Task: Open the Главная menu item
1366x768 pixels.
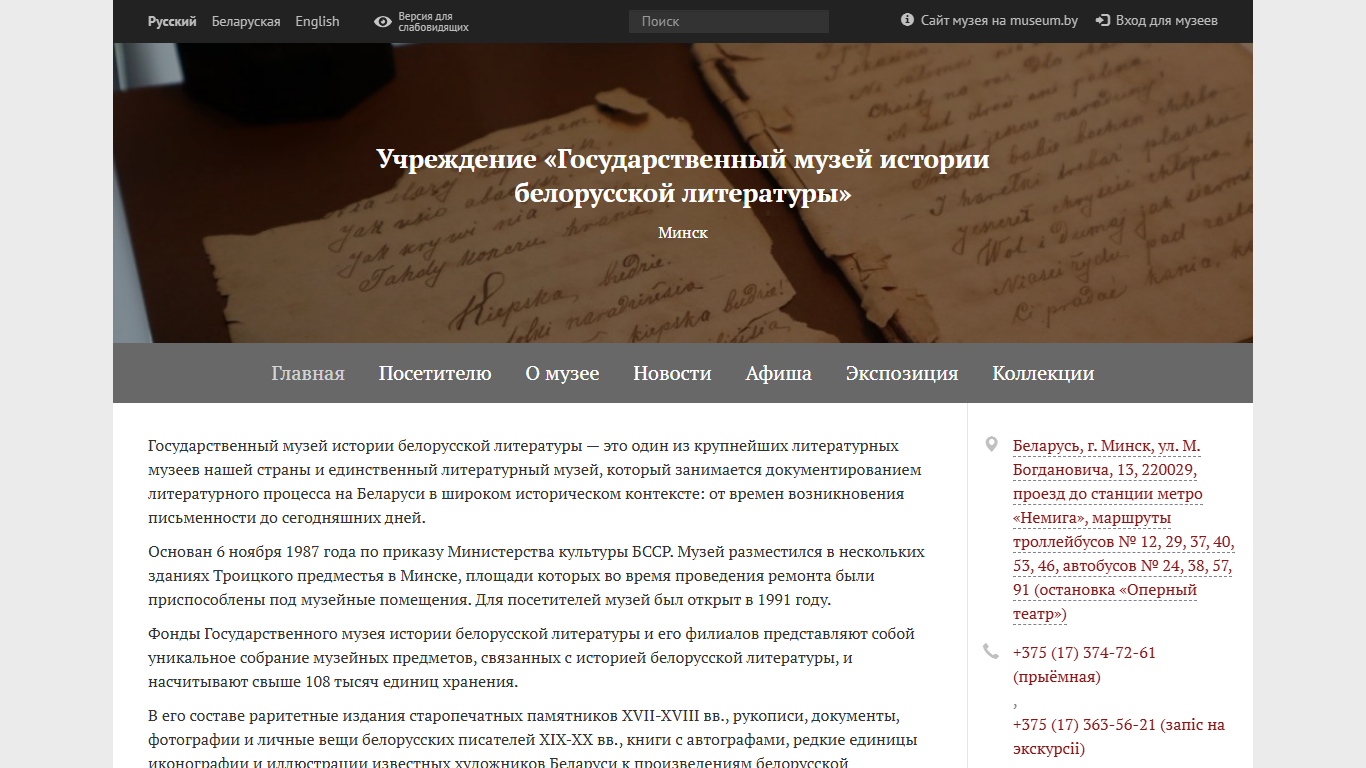Action: [x=308, y=373]
